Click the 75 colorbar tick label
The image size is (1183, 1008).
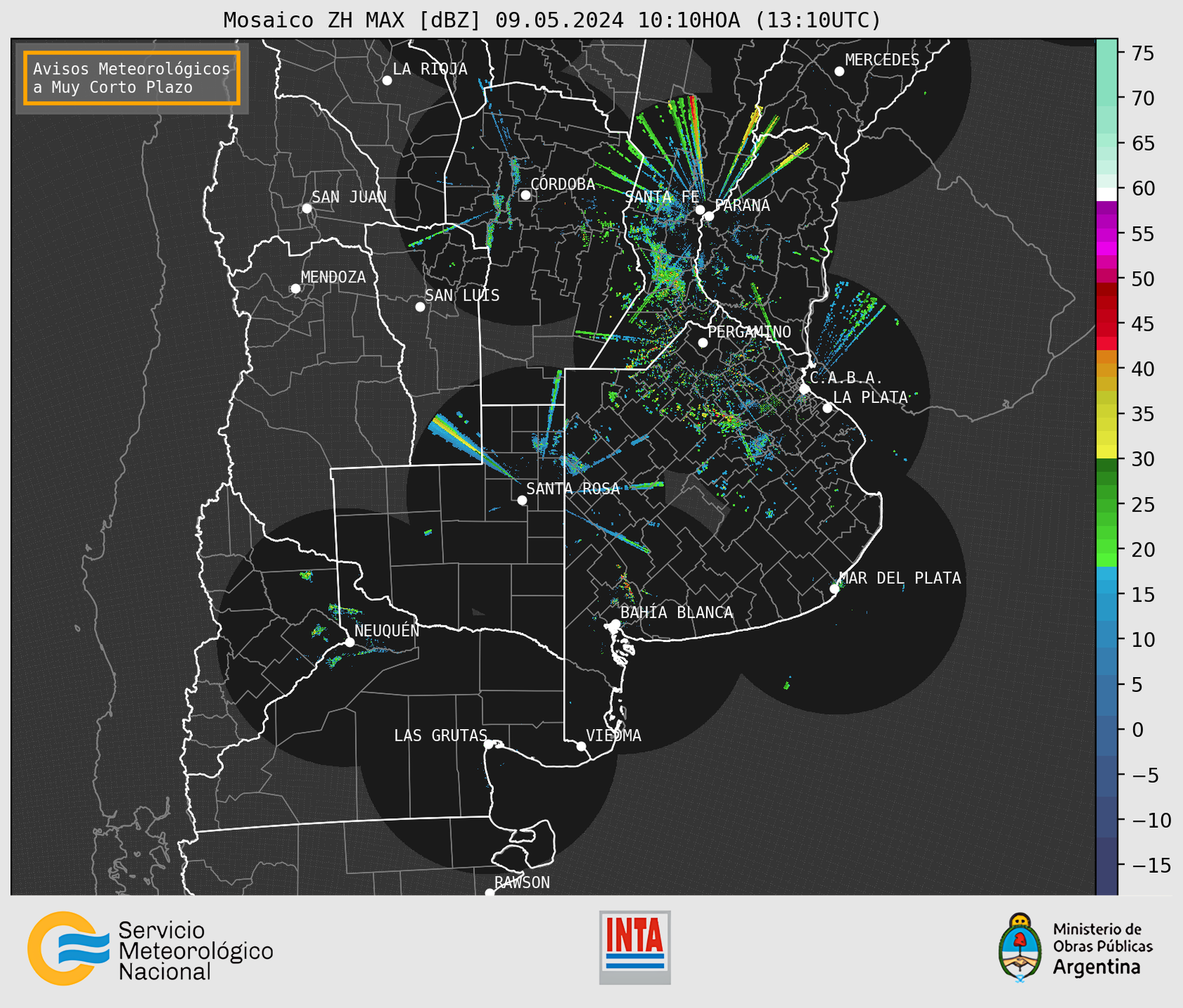click(x=1143, y=53)
